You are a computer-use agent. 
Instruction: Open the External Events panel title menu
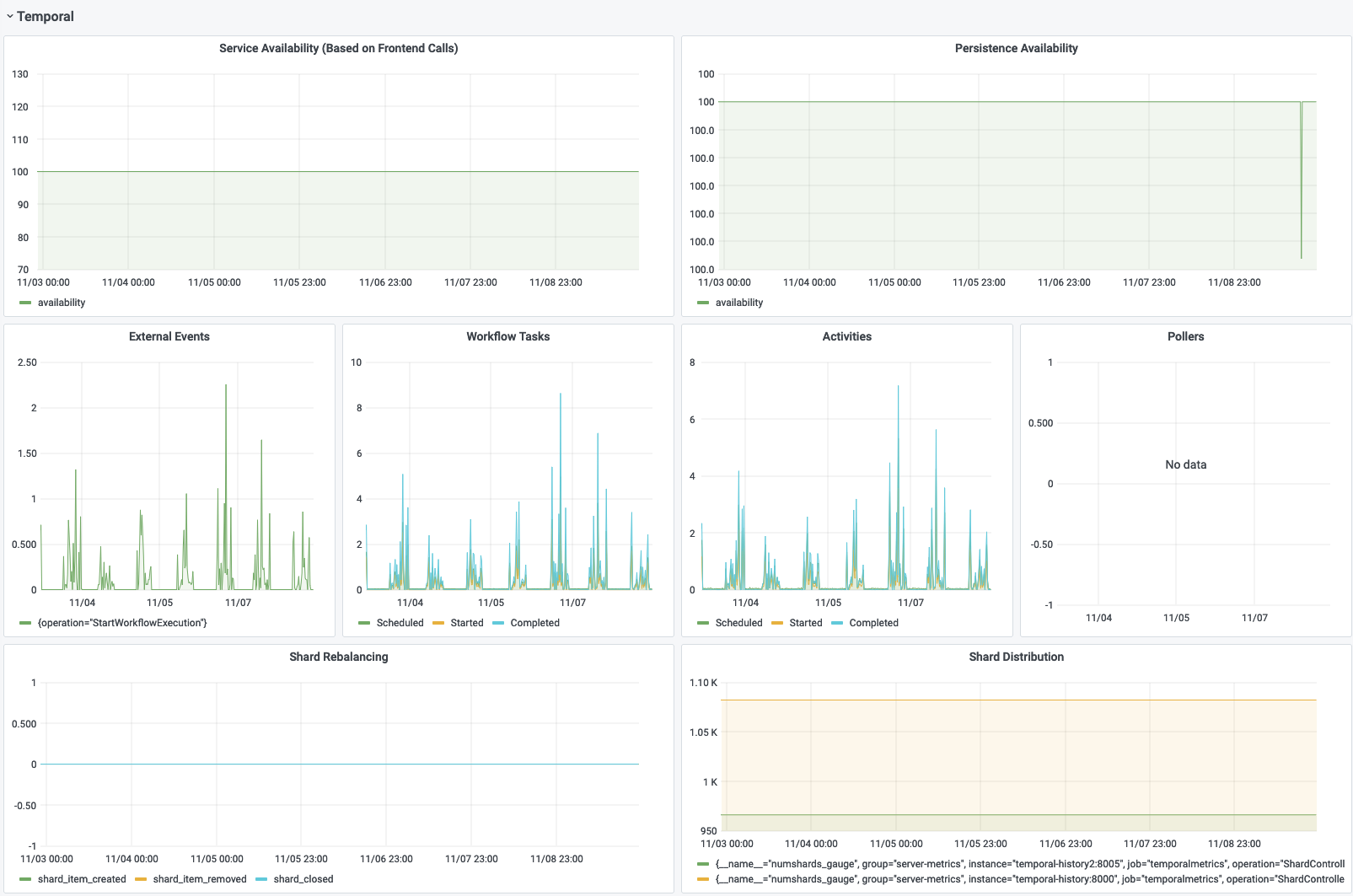tap(169, 336)
